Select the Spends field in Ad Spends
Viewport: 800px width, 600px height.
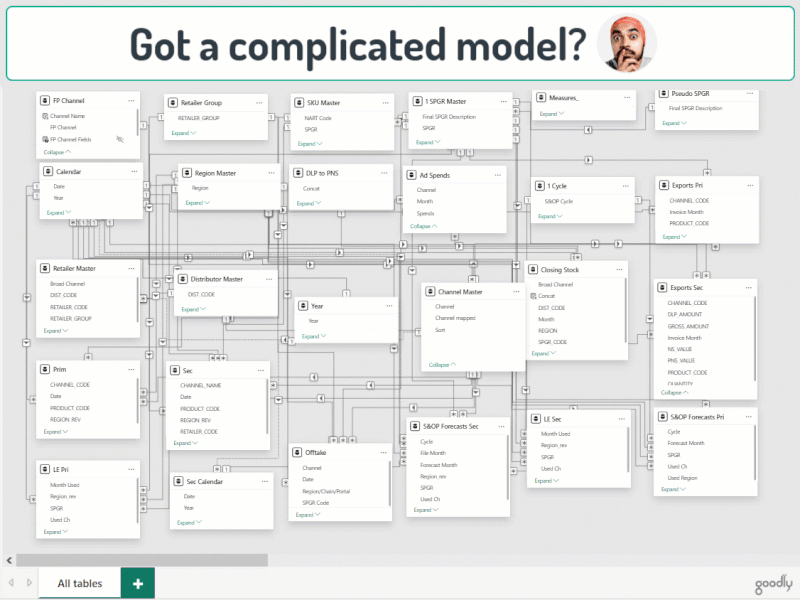click(425, 213)
